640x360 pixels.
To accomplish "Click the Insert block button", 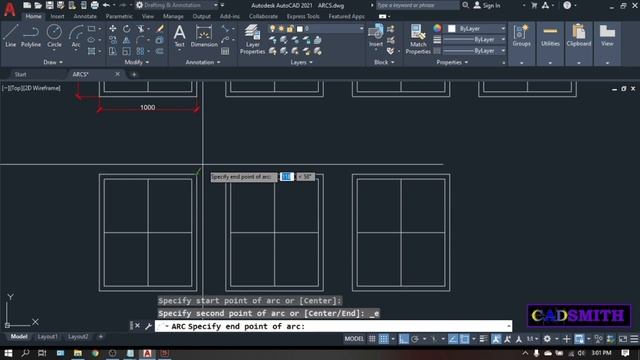I will (376, 36).
